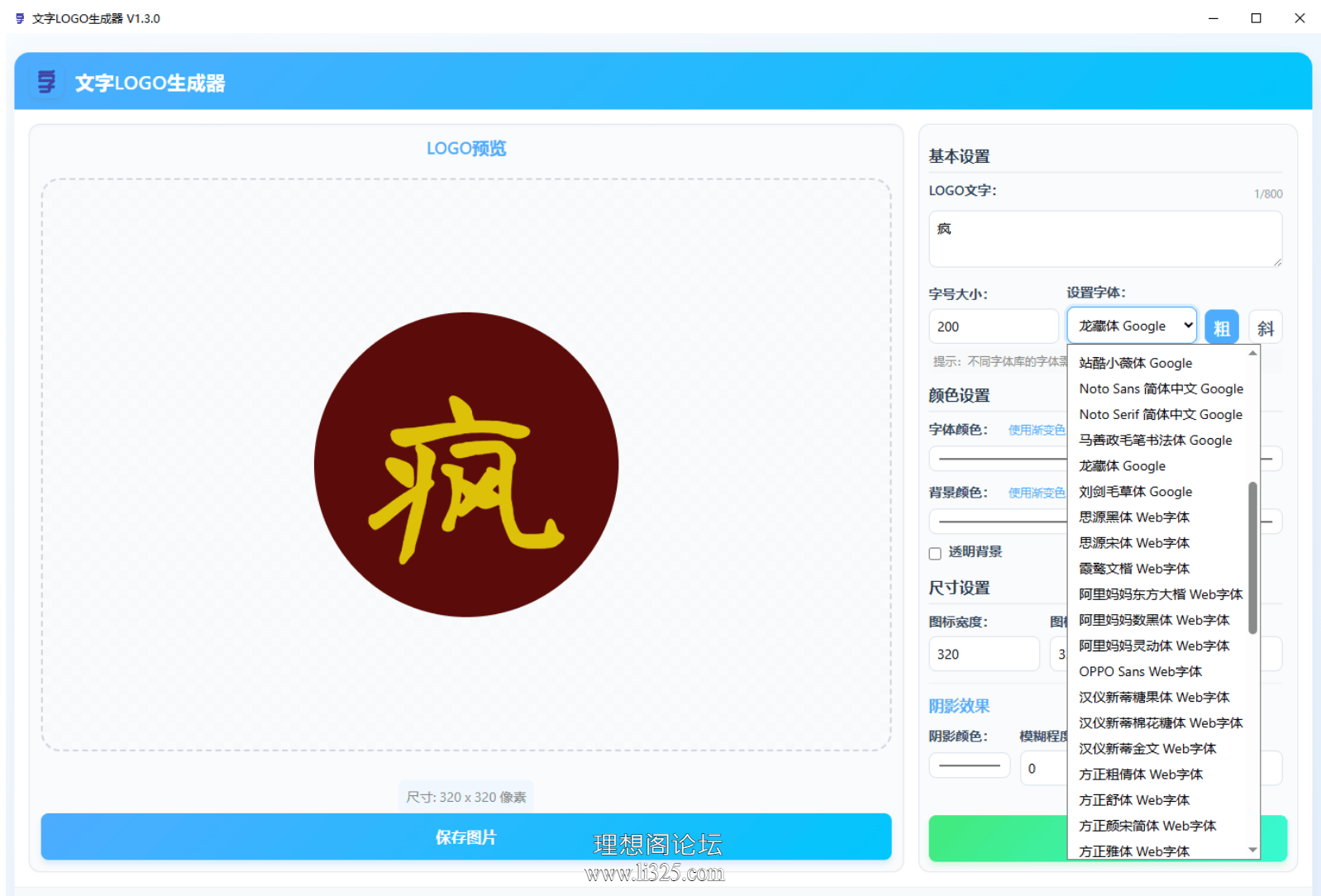Click the 尺寸: 320 x 320 像素 label
Screen dimensions: 1321x896
(x=466, y=797)
